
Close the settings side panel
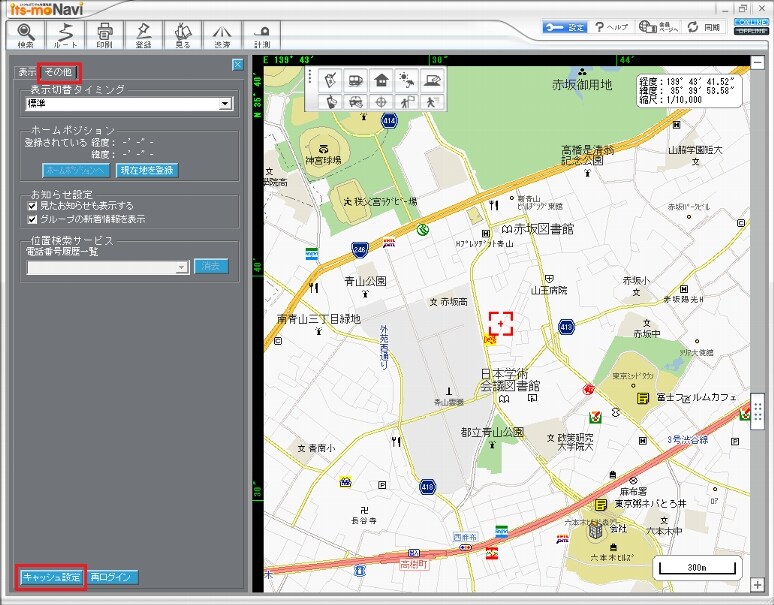(238, 65)
